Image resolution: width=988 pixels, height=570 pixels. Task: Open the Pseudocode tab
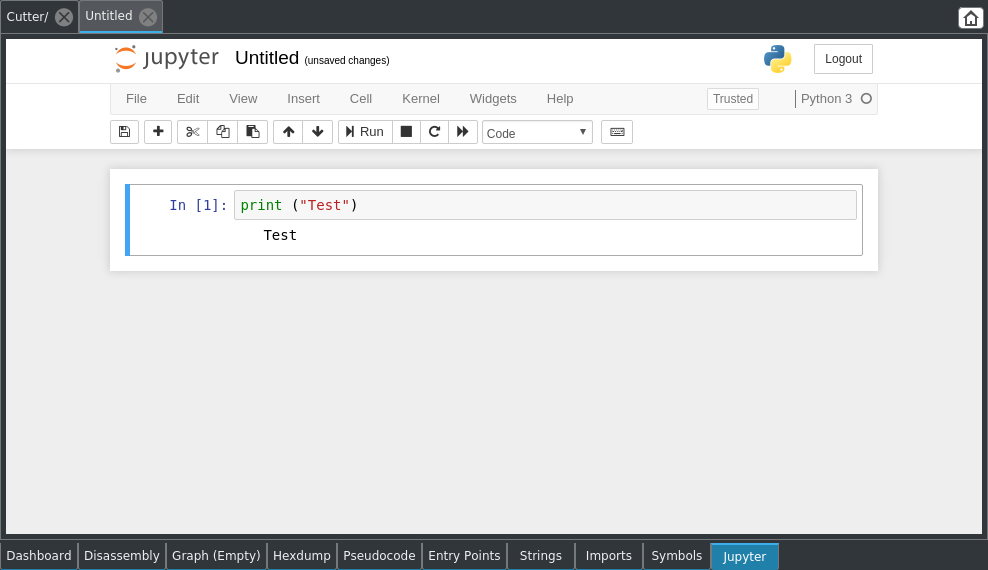click(x=379, y=556)
